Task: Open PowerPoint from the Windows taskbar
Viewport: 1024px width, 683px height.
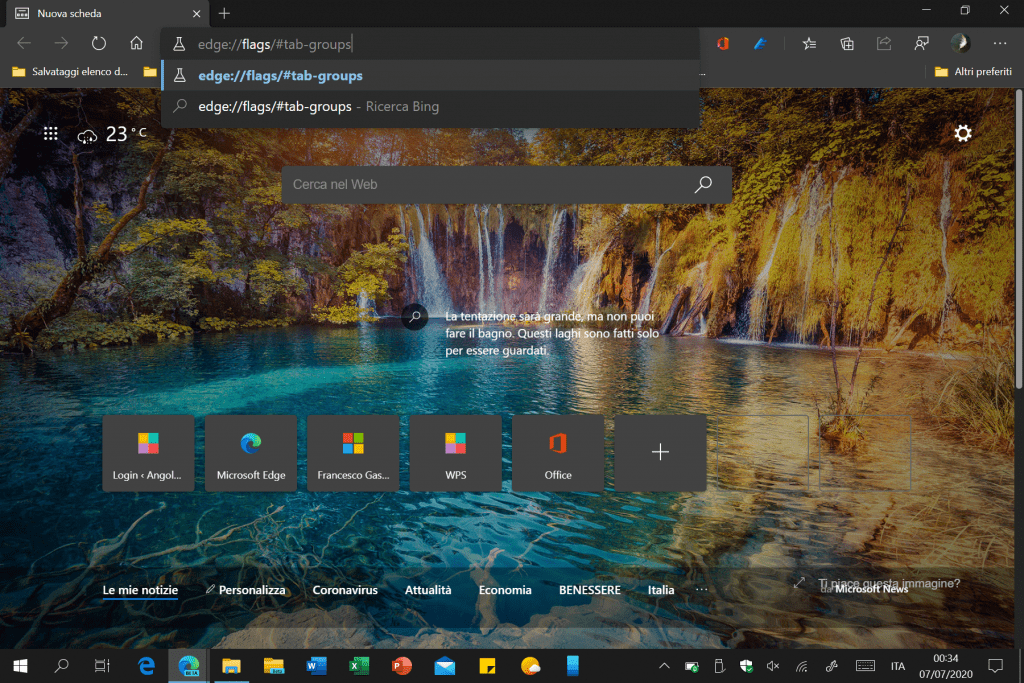Action: 402,665
